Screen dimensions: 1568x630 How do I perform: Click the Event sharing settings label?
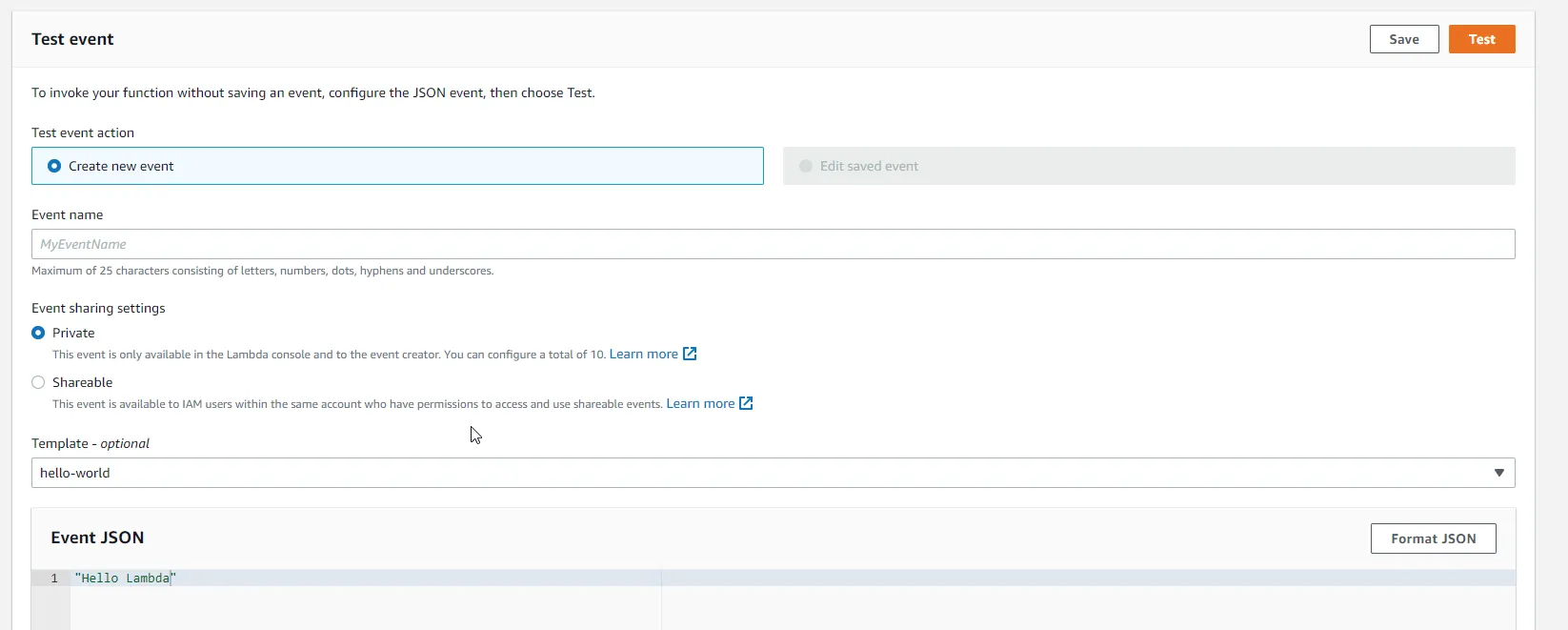[98, 308]
